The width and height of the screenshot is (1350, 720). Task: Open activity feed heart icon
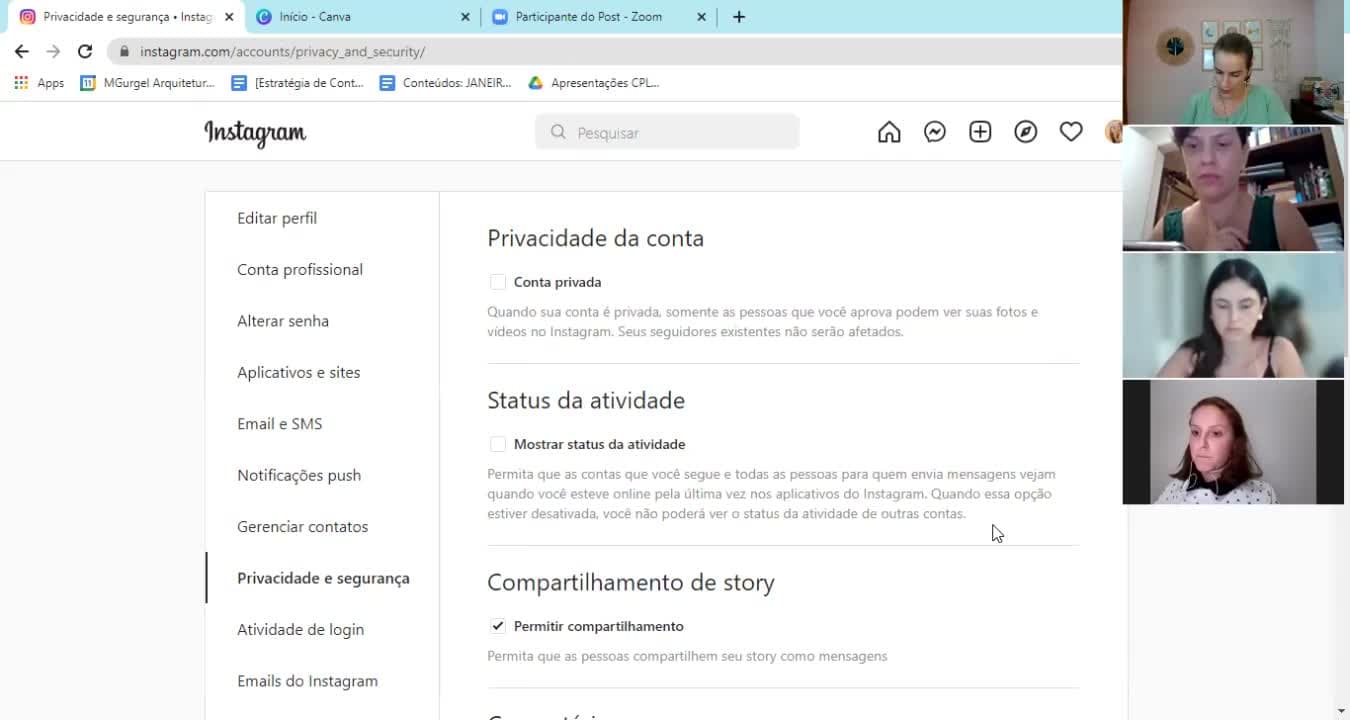coord(1071,132)
